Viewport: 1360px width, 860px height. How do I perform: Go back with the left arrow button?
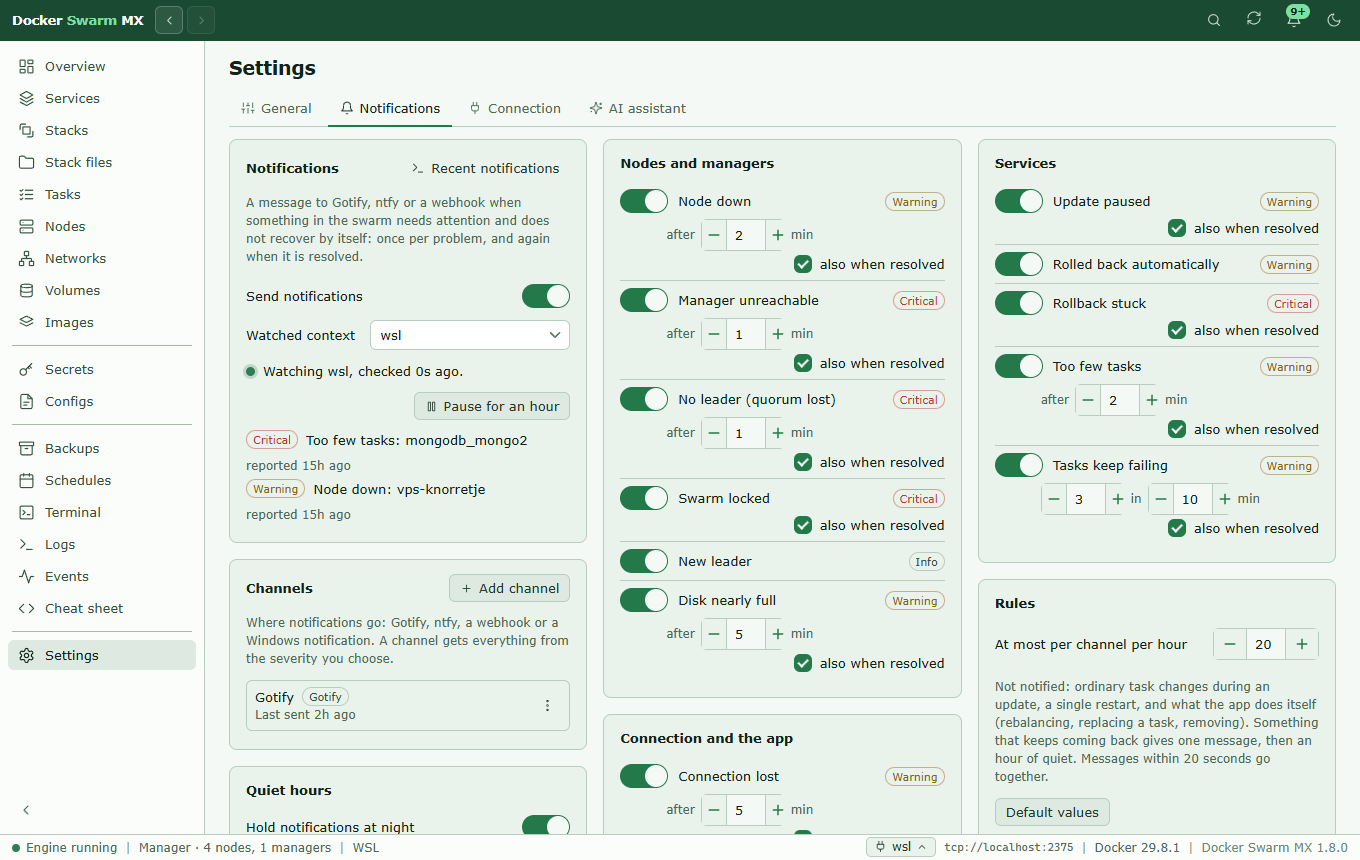[x=169, y=20]
